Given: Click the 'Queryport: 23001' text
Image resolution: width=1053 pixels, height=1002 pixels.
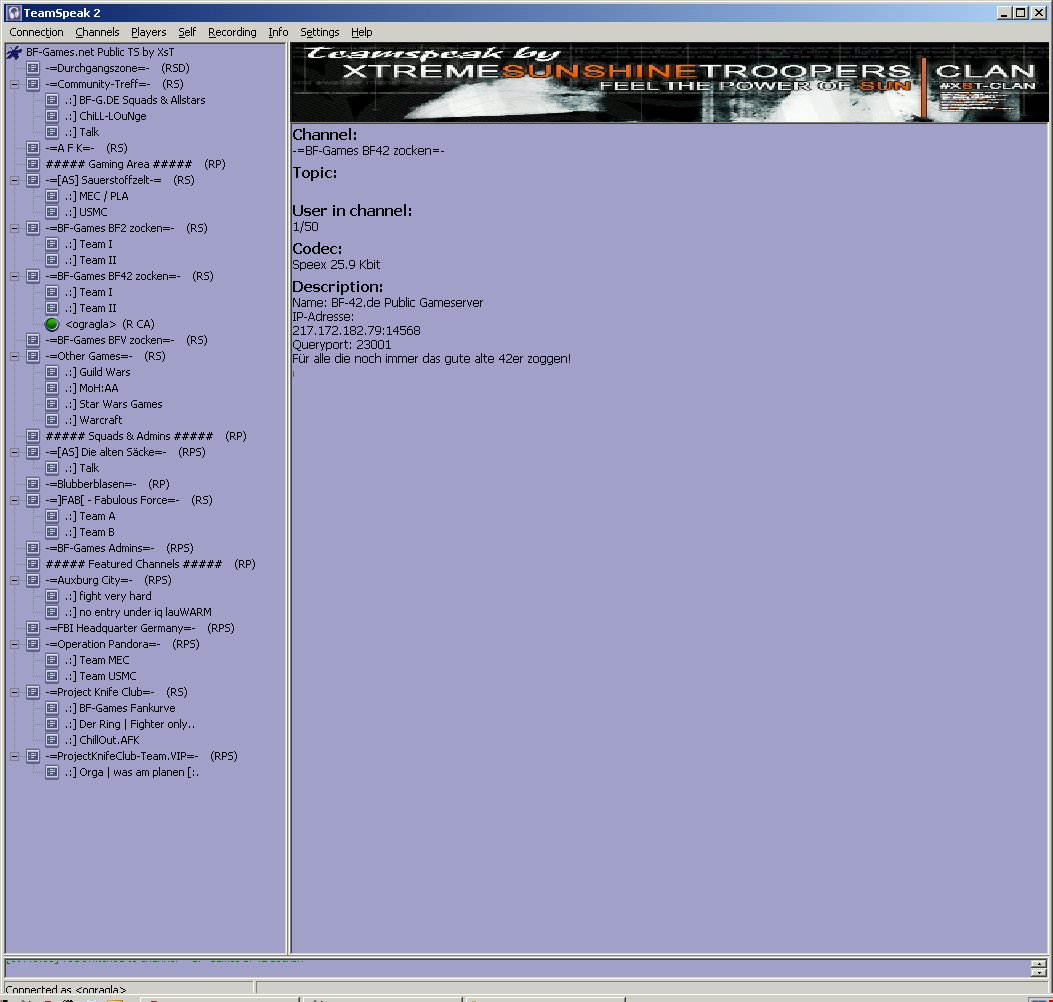Looking at the screenshot, I should click(x=342, y=345).
